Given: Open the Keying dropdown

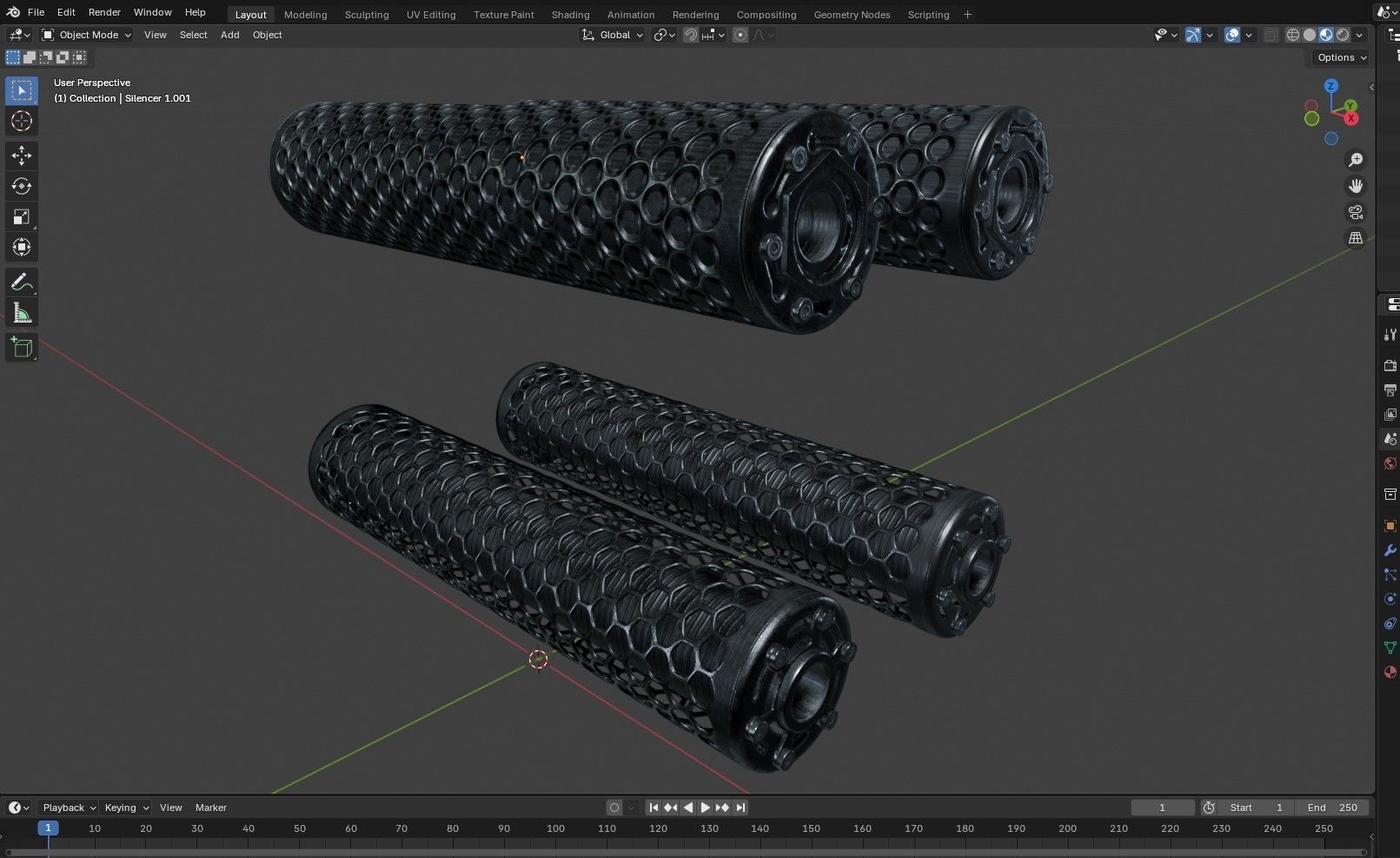Looking at the screenshot, I should coord(126,808).
